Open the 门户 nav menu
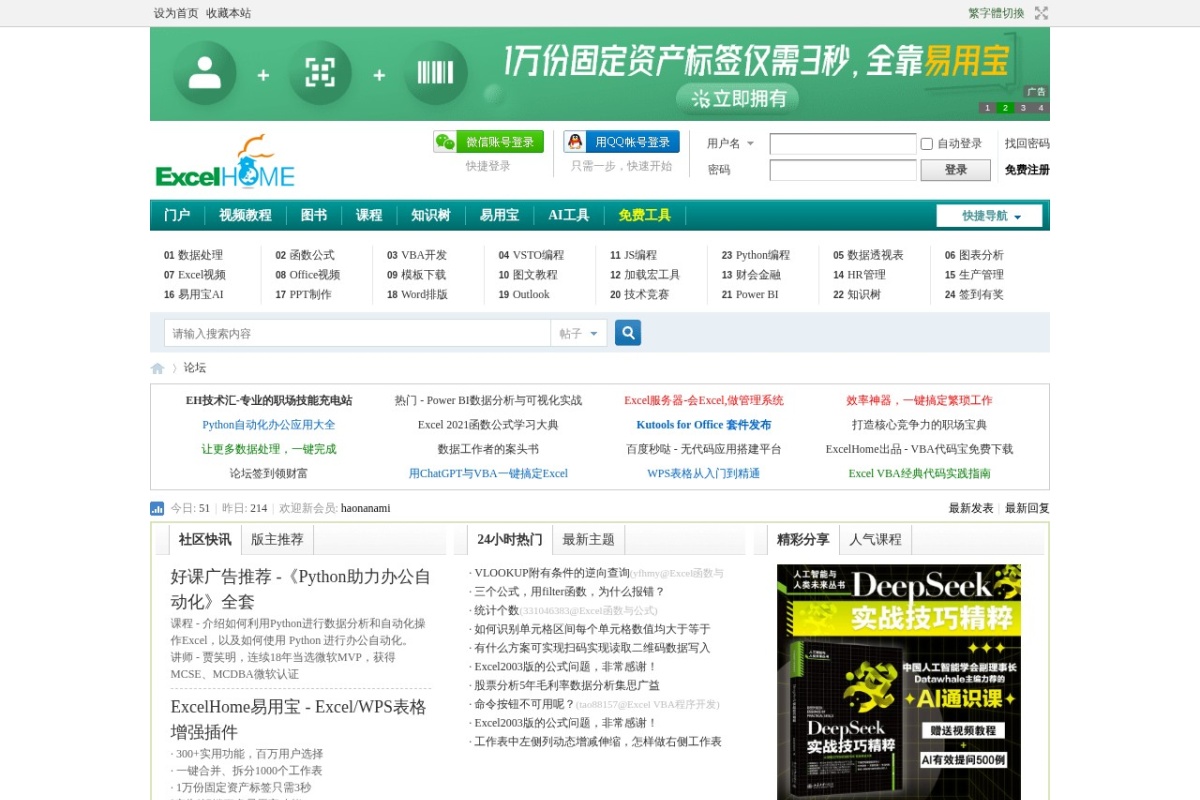1200x800 pixels. coord(177,215)
